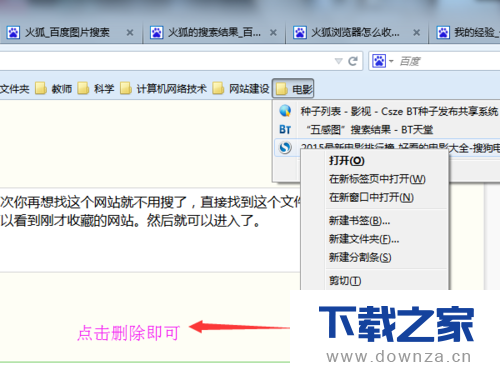This screenshot has width=500, height=375.
Task: Click the 科学 folder icon
Action: coord(83,88)
